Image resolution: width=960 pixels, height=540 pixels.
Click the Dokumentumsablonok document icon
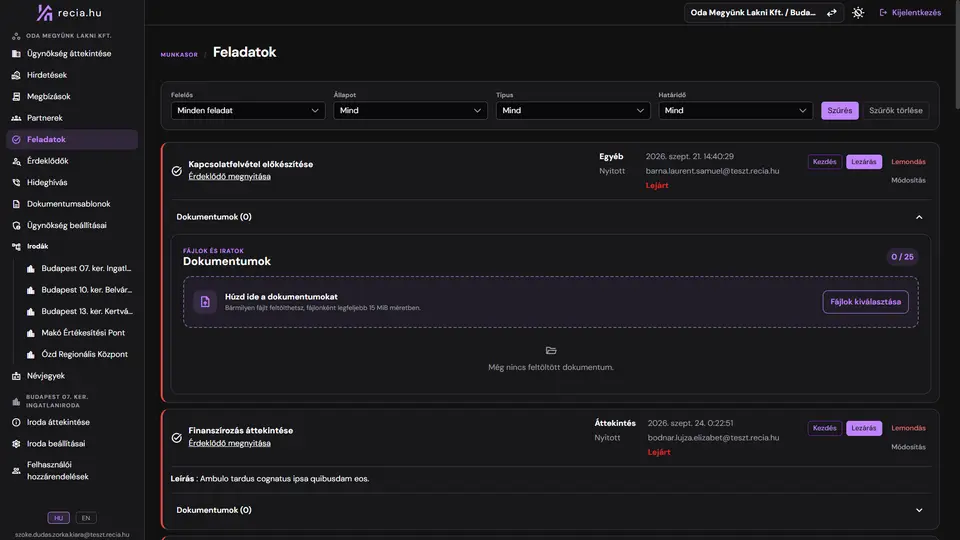[17, 204]
